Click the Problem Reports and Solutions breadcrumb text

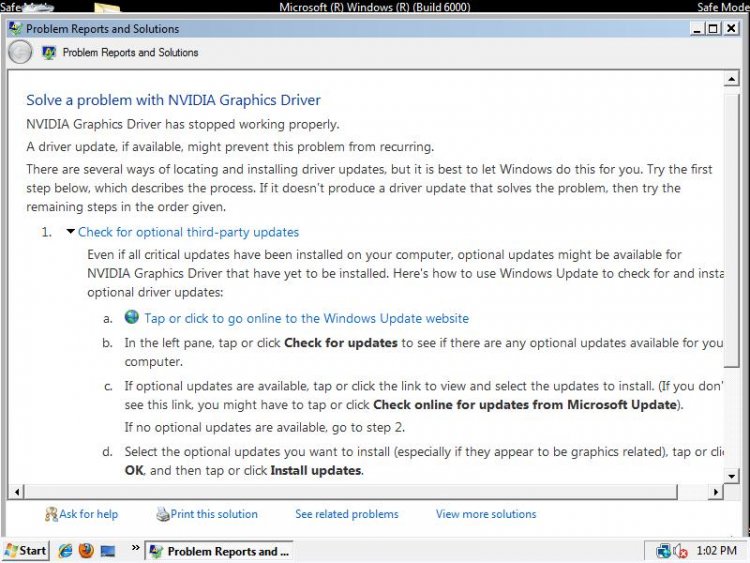(x=130, y=53)
